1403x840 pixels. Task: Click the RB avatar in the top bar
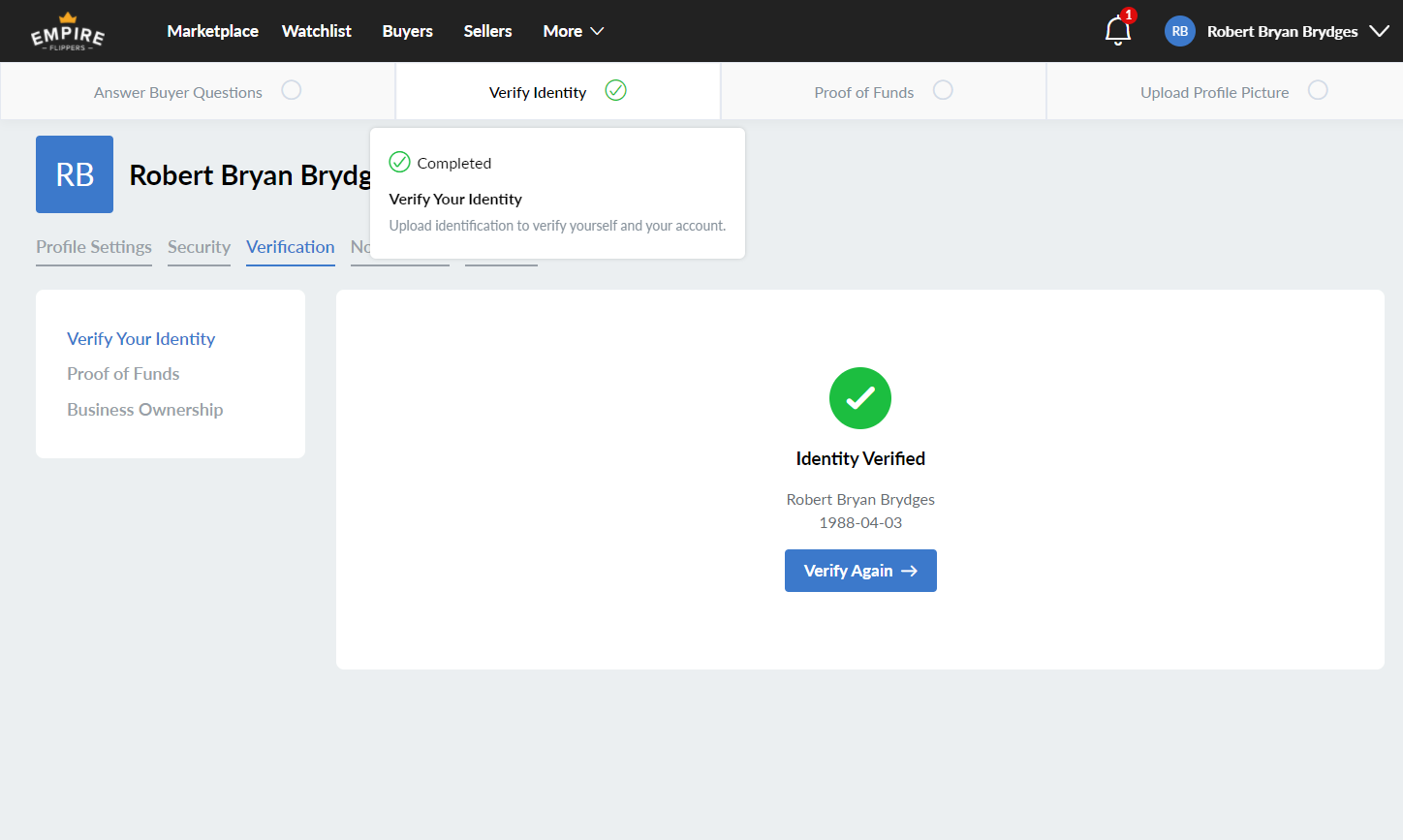tap(1180, 31)
